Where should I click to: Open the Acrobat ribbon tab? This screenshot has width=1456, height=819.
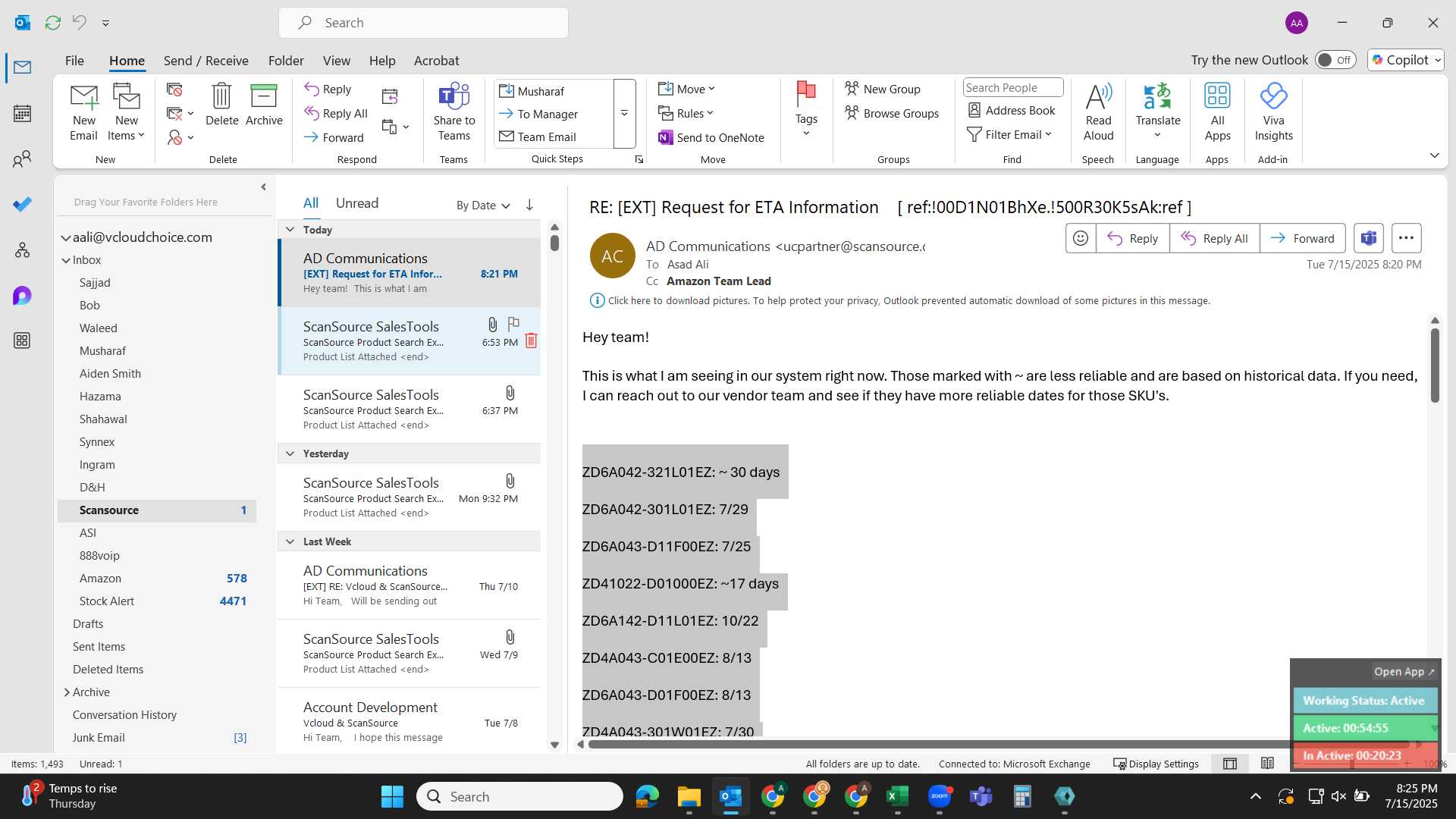[436, 61]
